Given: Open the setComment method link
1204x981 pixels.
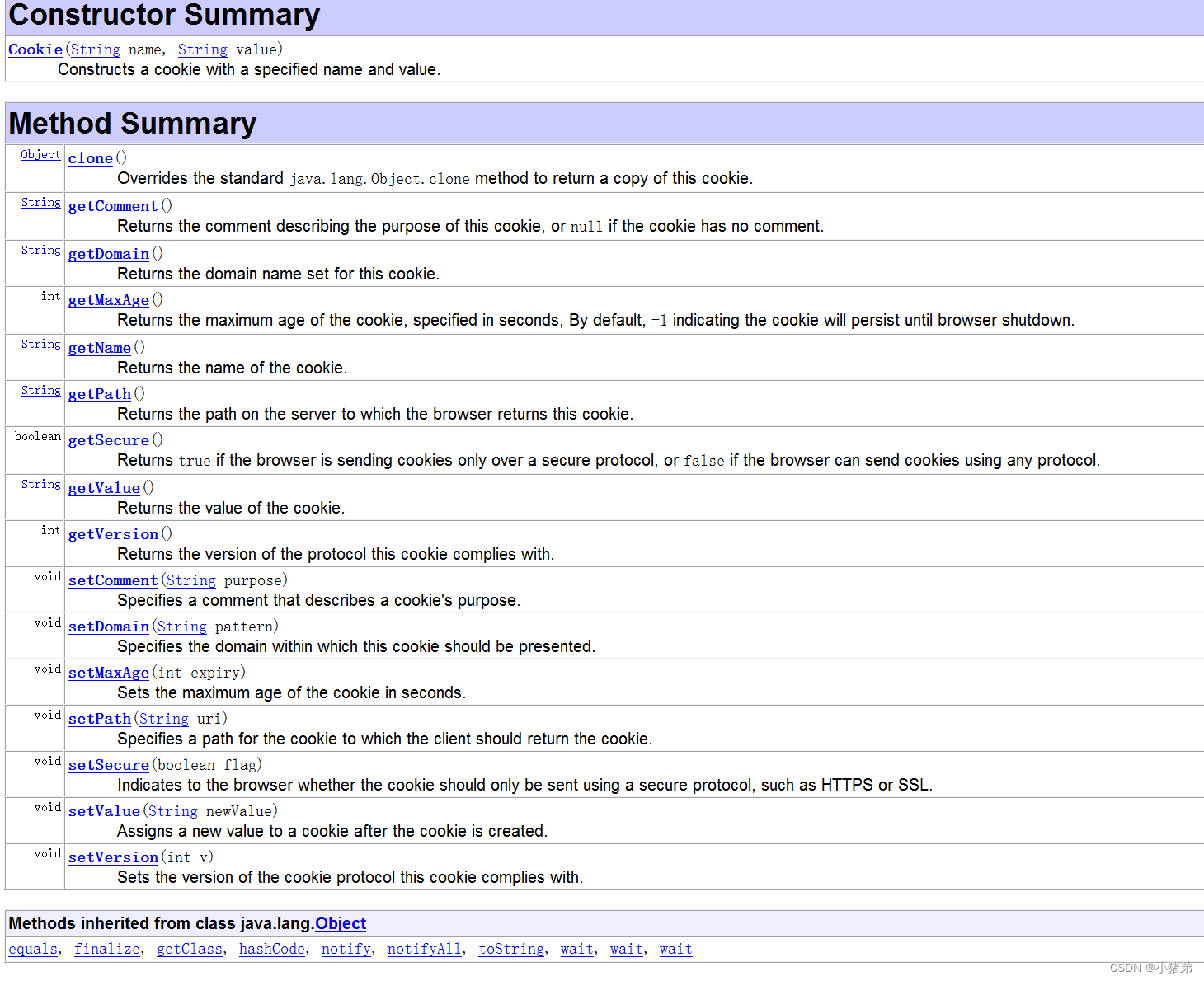Looking at the screenshot, I should [113, 580].
